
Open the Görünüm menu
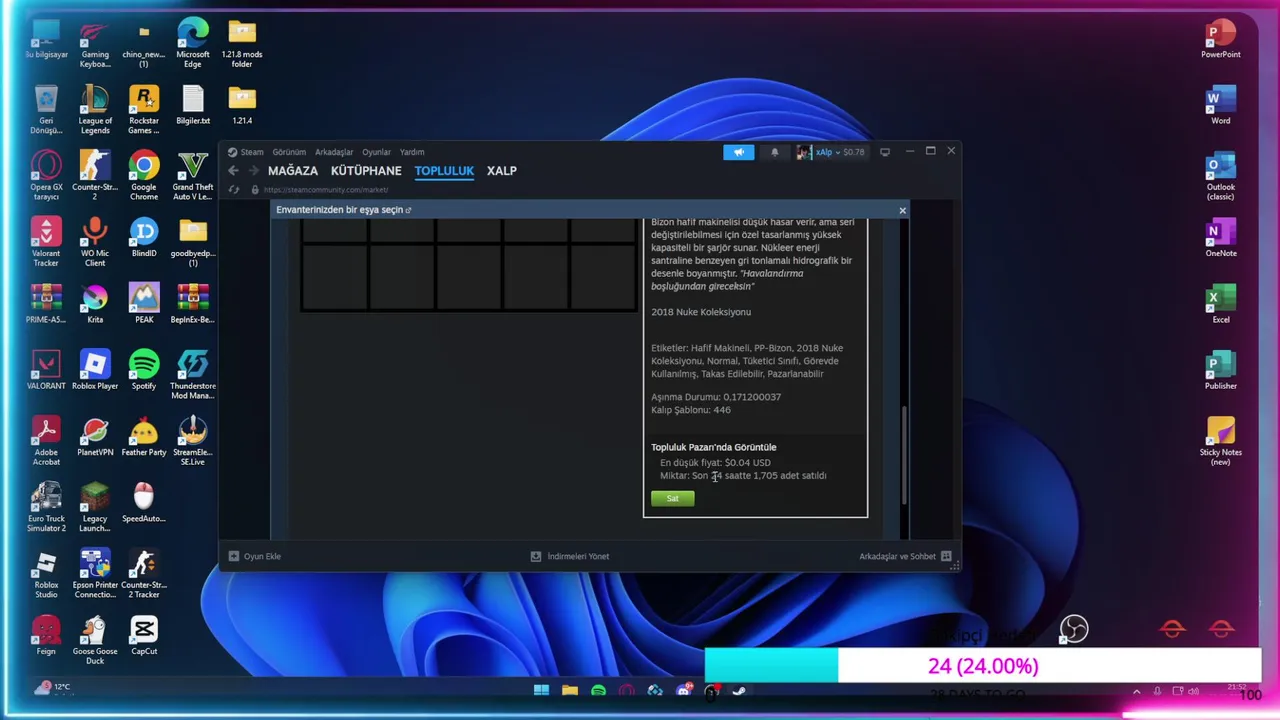point(289,152)
